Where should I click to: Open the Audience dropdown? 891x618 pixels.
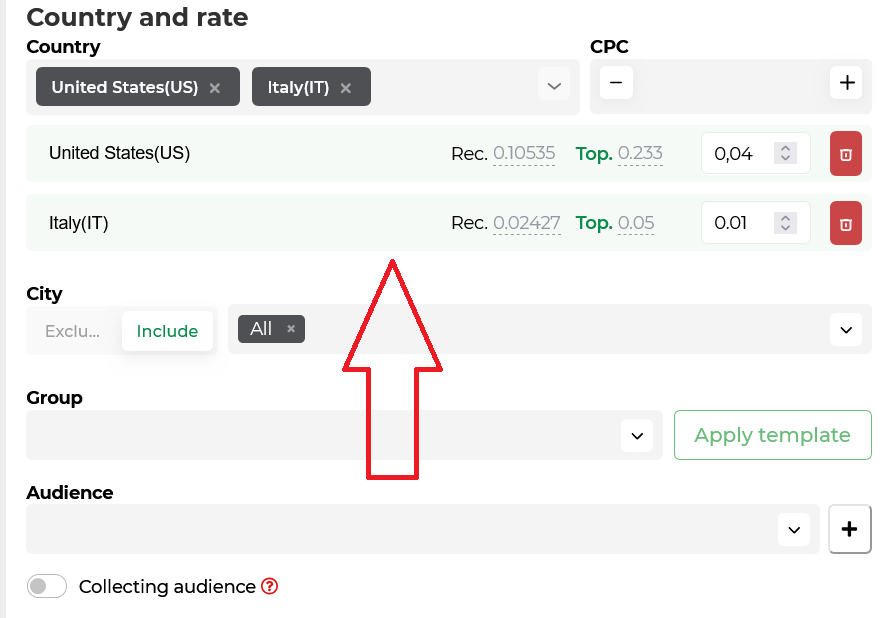pyautogui.click(x=794, y=531)
